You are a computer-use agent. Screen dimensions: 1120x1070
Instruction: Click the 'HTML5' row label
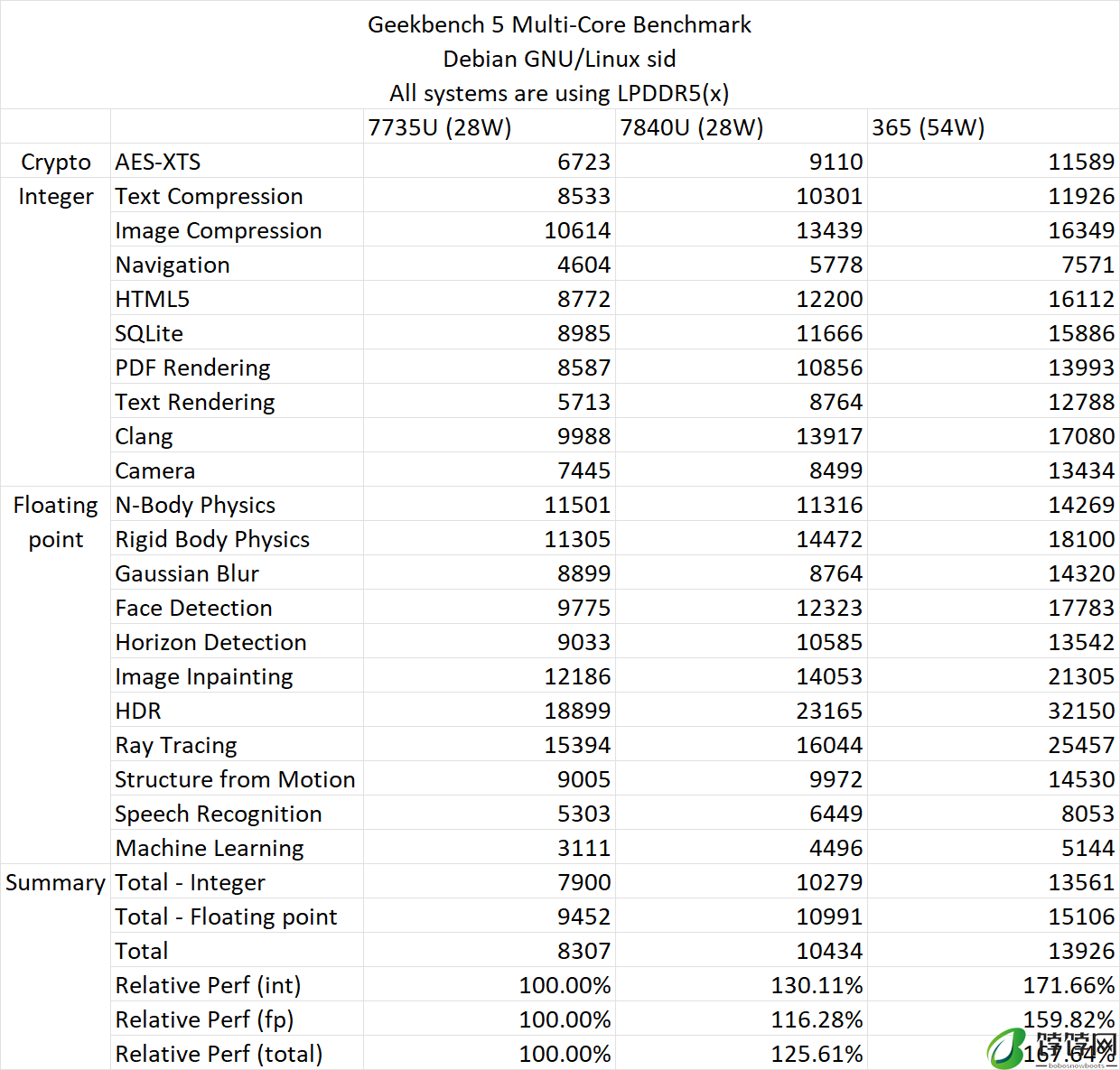point(153,299)
